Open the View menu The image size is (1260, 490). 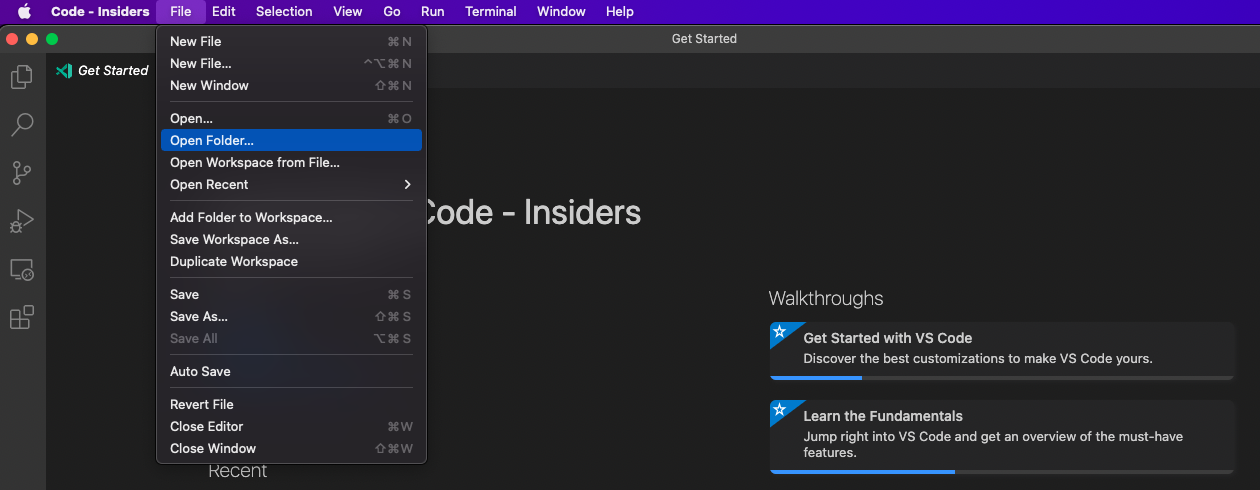[348, 12]
